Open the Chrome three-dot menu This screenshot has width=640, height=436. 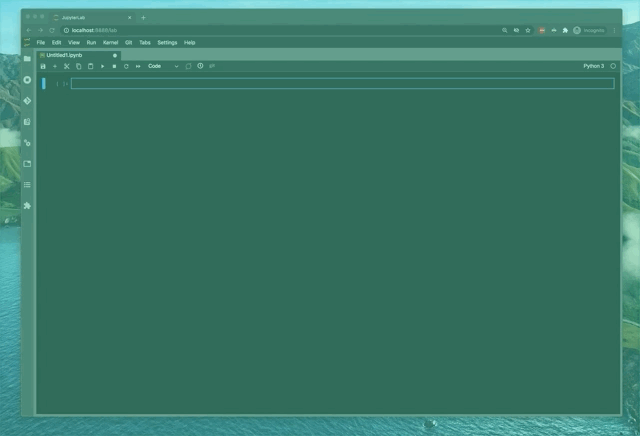click(614, 30)
